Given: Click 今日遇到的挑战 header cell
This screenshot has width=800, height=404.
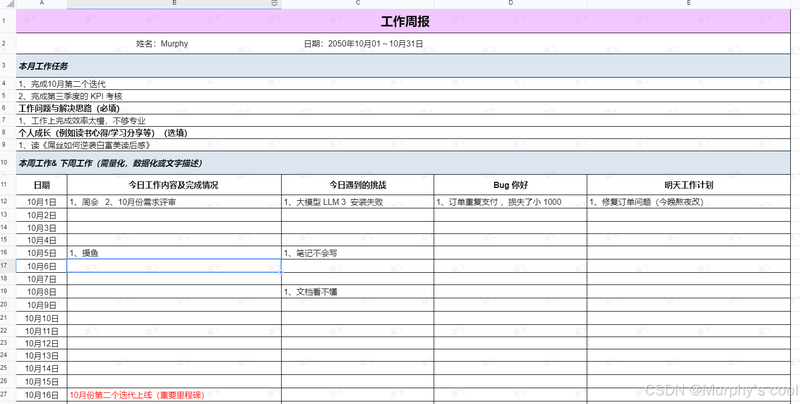Looking at the screenshot, I should (358, 185).
